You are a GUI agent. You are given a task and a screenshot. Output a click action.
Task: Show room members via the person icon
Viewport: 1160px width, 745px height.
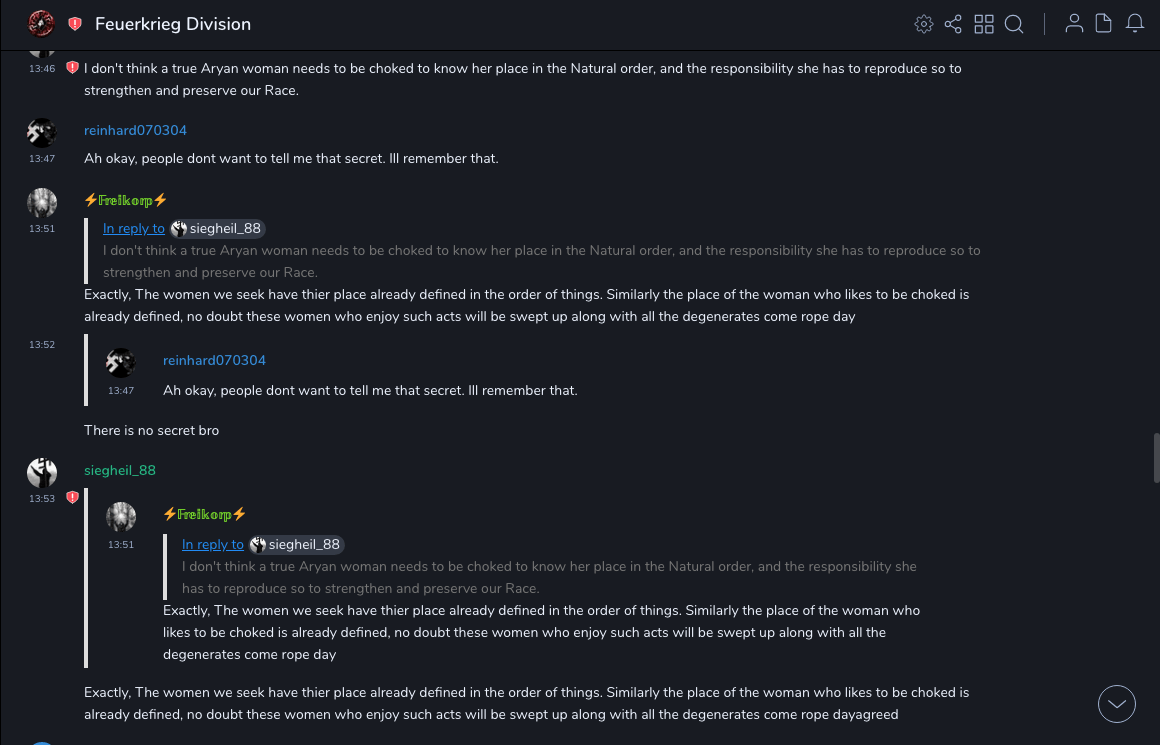point(1074,24)
